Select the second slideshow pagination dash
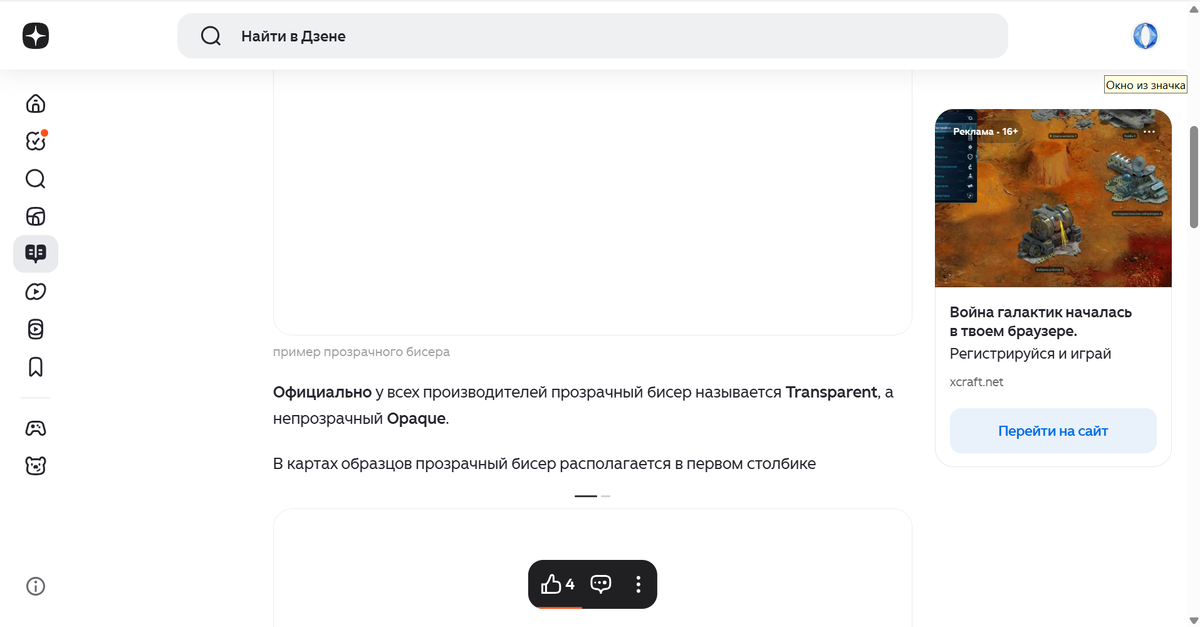 [x=604, y=495]
